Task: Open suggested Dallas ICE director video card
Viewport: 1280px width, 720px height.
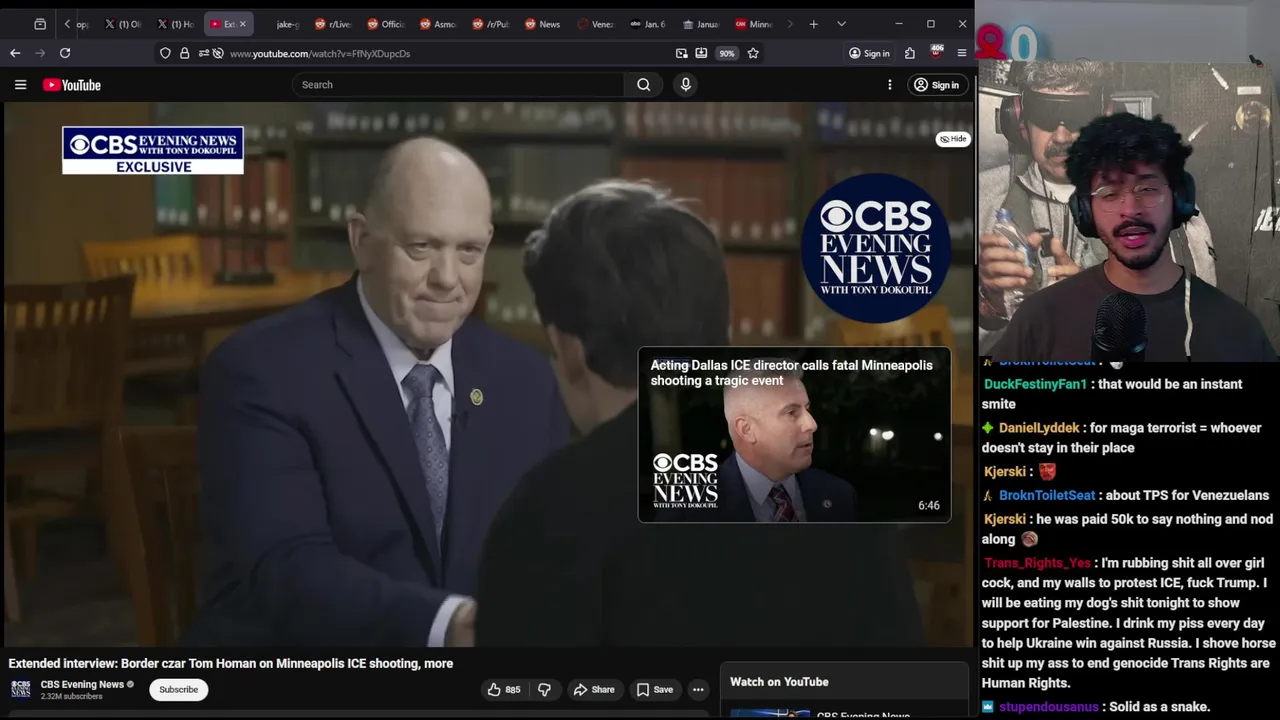Action: point(794,434)
